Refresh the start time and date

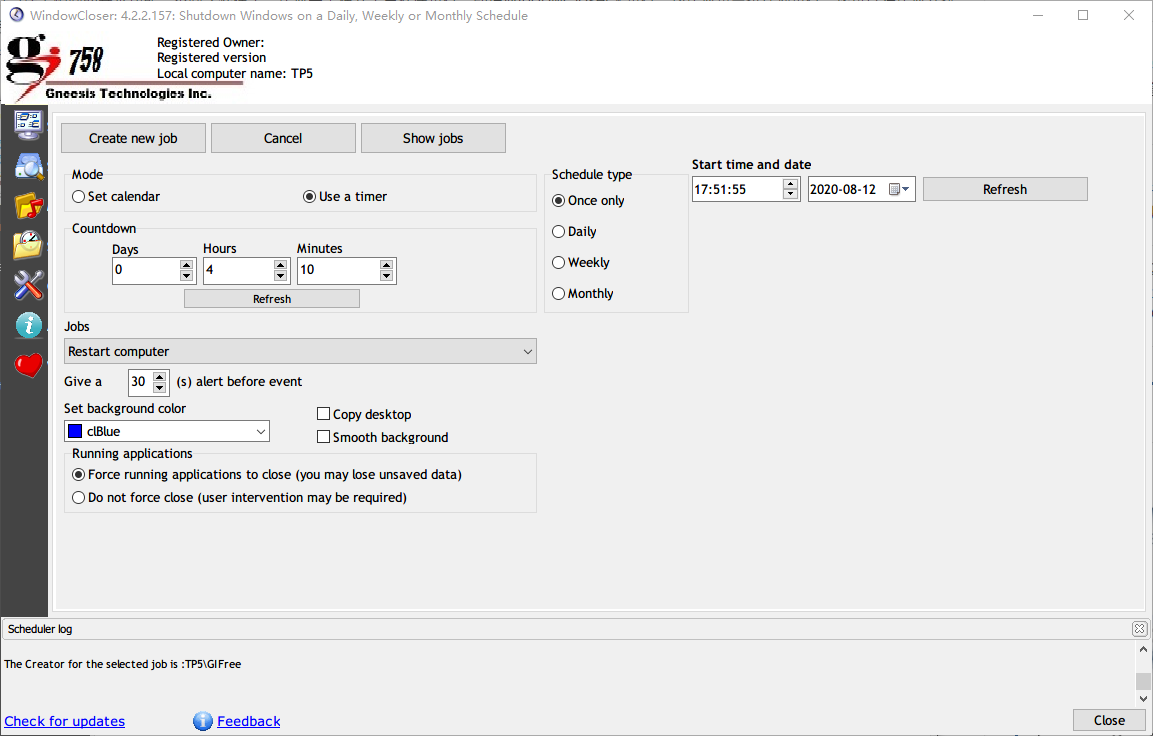point(1005,189)
